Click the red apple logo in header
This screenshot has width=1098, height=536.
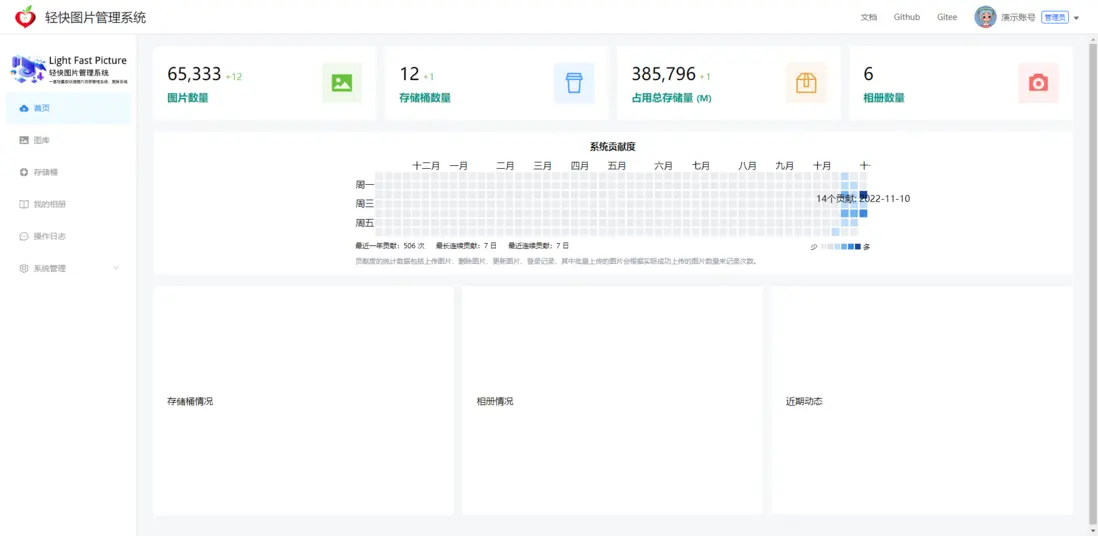(25, 17)
